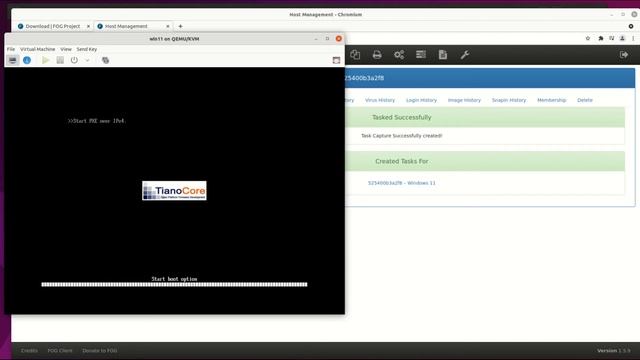The height and width of the screenshot is (360, 640).
Task: Open Chromium extensions puzzle icon
Action: pyautogui.click(x=600, y=38)
